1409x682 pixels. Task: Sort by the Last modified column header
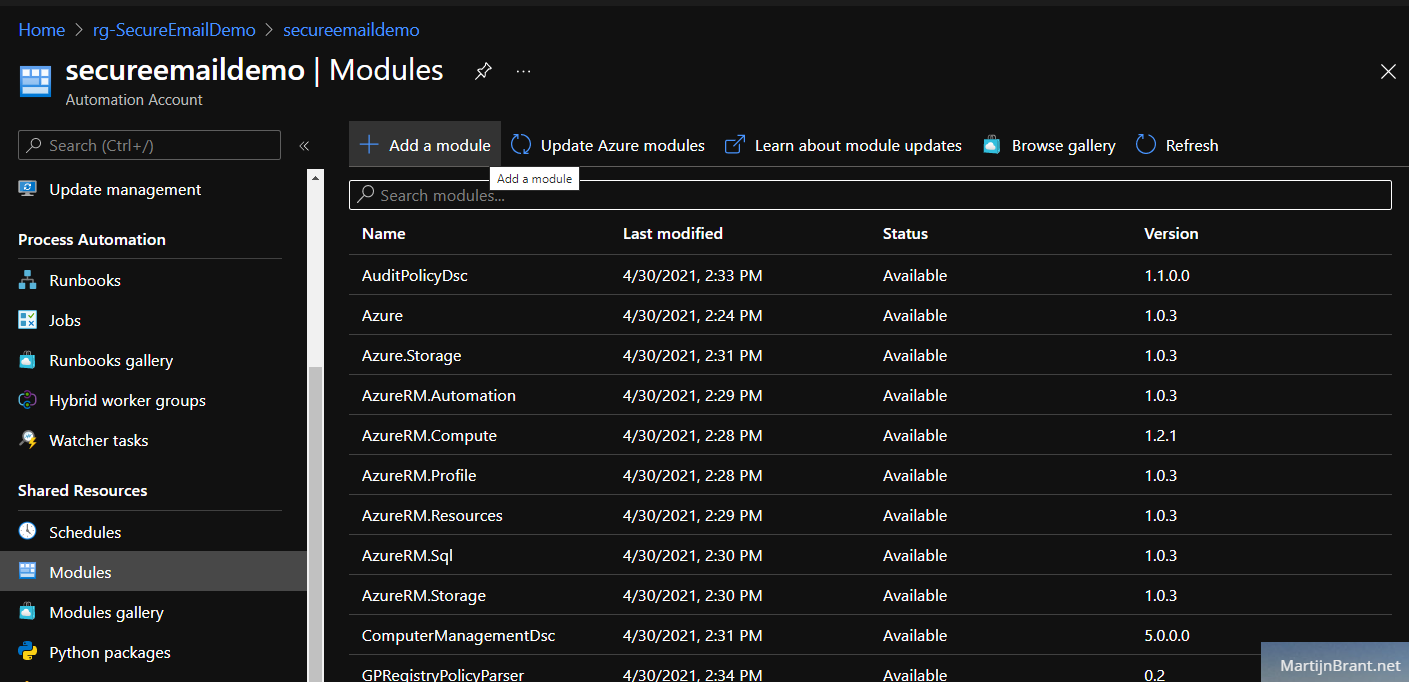pos(673,233)
